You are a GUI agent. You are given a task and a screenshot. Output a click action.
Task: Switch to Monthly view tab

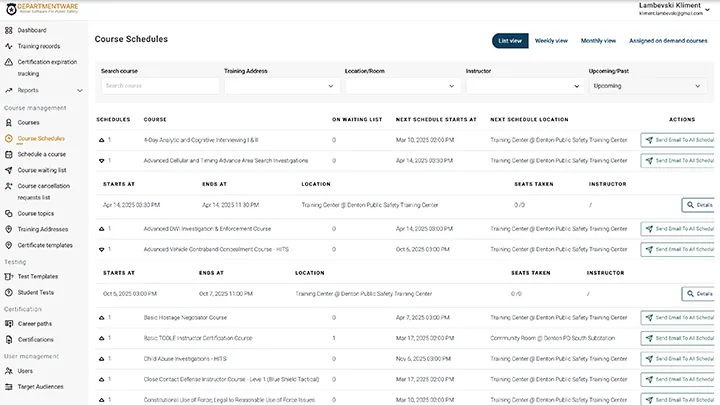coord(598,41)
